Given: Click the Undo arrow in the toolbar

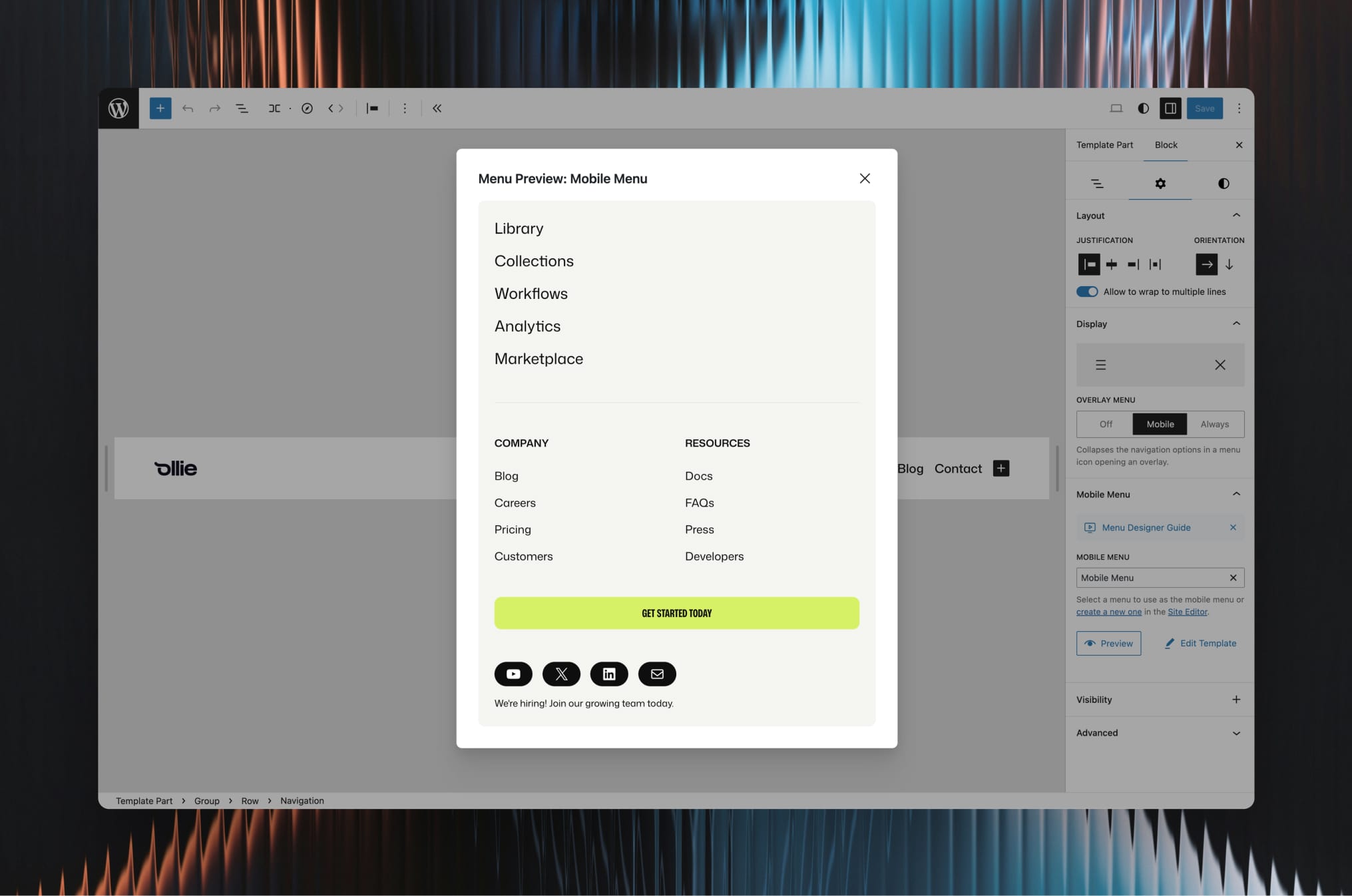Looking at the screenshot, I should 188,108.
